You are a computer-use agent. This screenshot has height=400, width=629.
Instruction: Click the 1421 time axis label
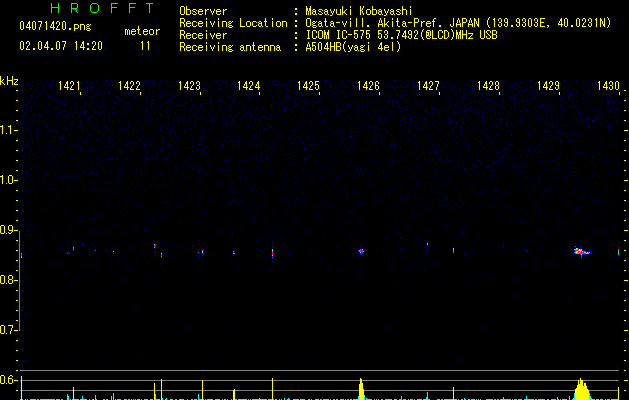[69, 86]
